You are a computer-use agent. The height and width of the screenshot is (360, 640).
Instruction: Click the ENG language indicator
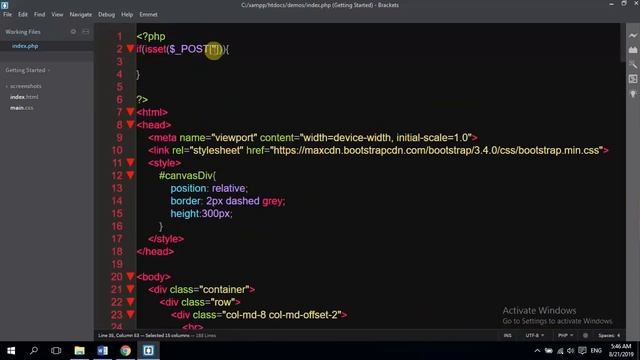(596, 351)
